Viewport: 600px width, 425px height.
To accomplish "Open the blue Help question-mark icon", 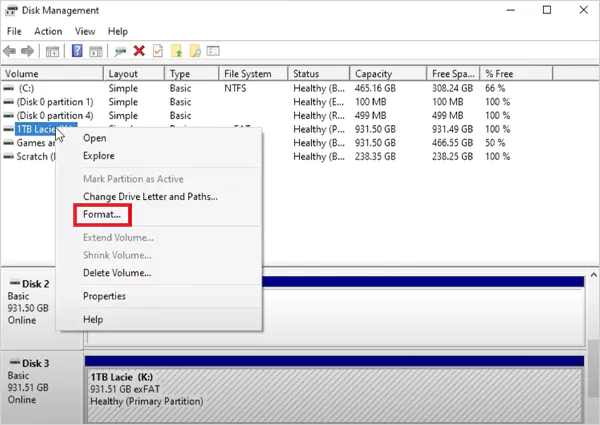I will click(x=77, y=50).
